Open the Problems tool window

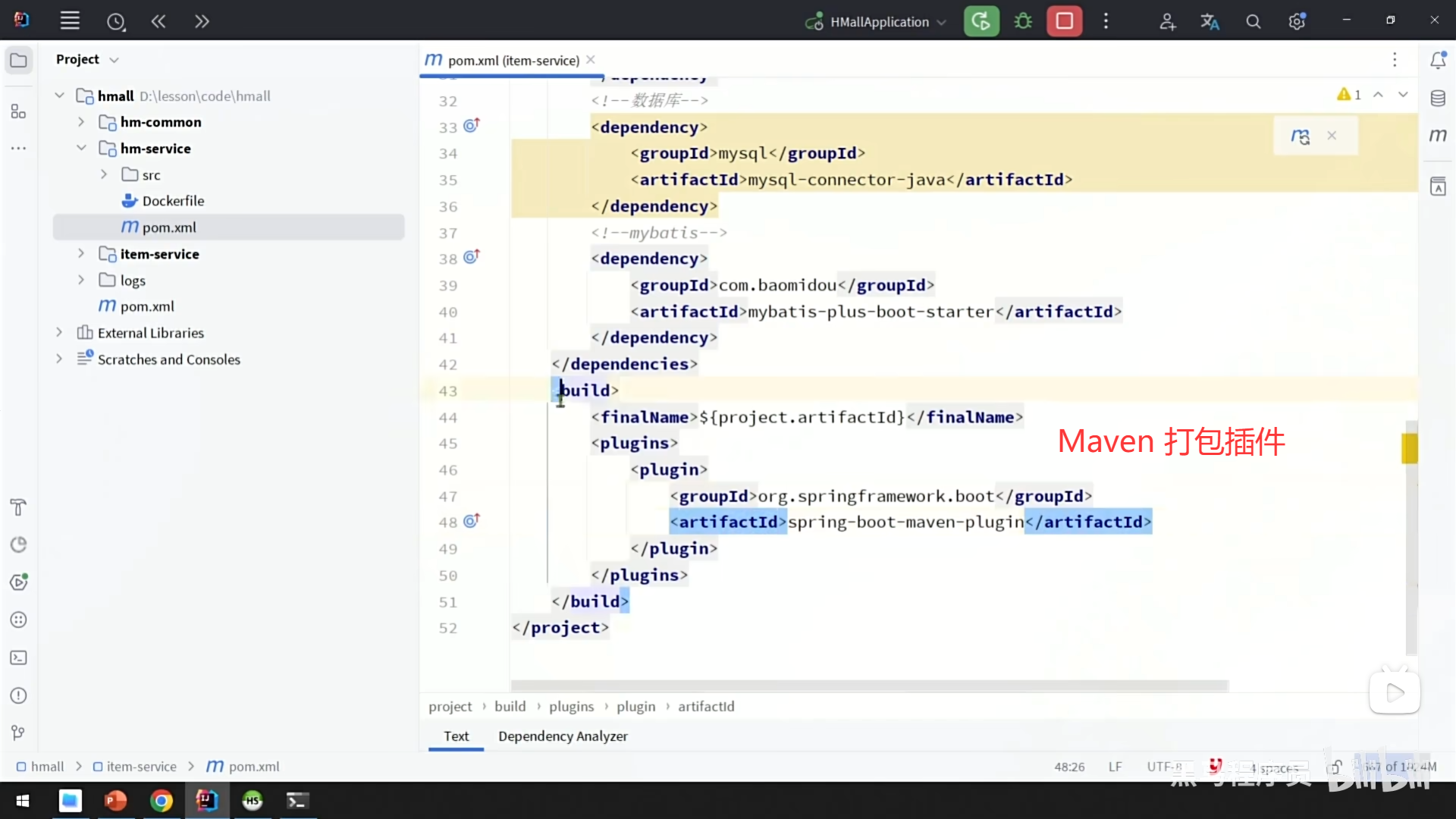(x=18, y=695)
